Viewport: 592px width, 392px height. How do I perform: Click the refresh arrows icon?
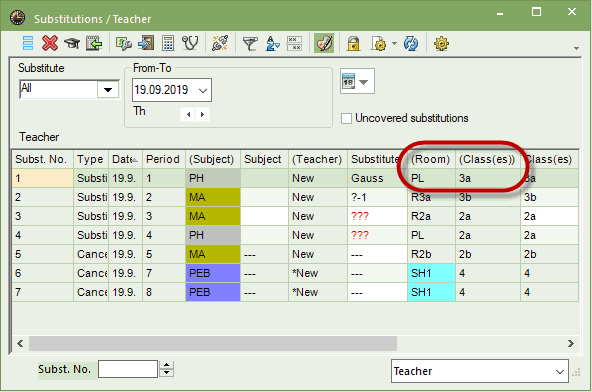coord(411,43)
